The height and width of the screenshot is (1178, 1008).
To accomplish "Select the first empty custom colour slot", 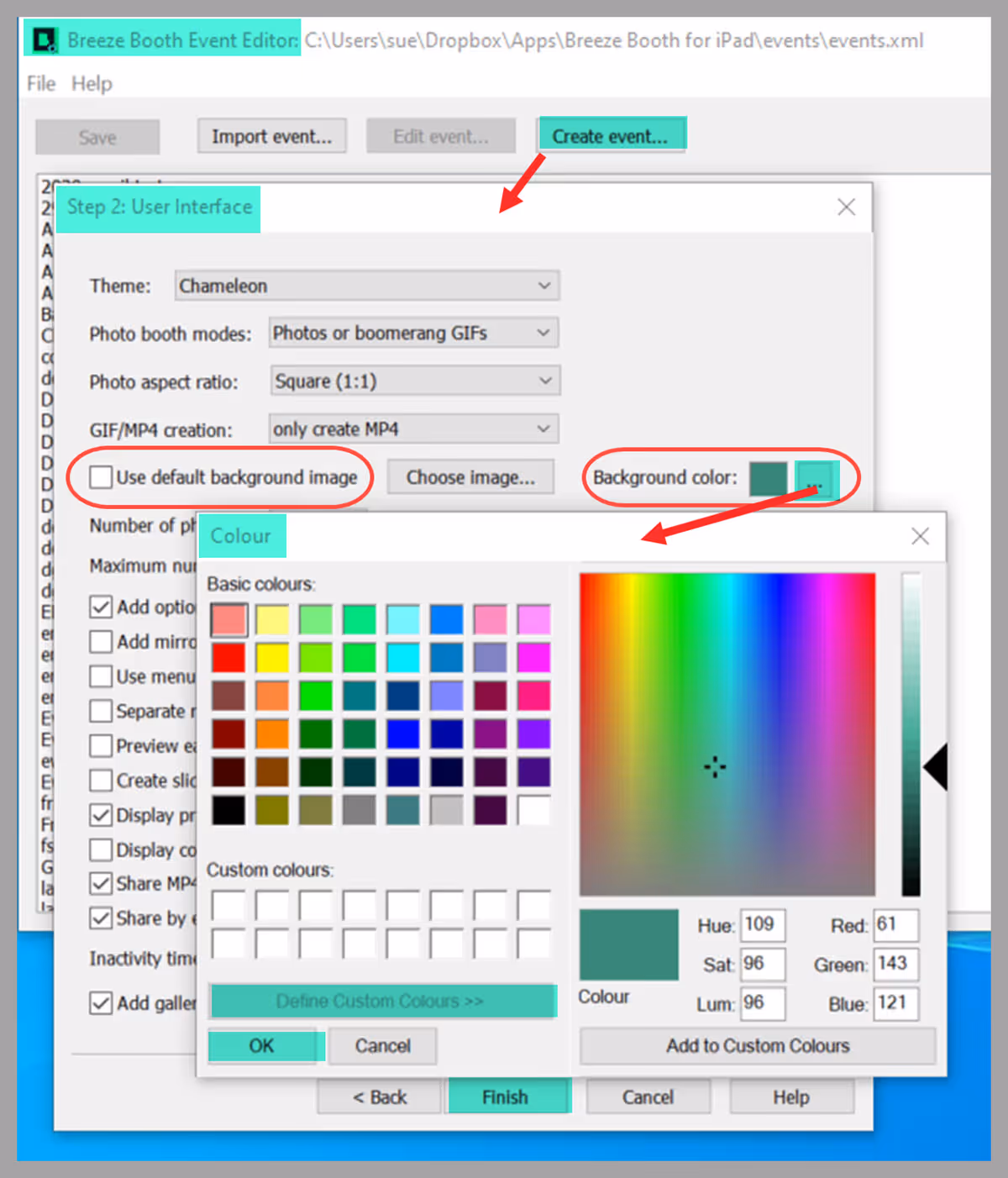I will point(228,906).
